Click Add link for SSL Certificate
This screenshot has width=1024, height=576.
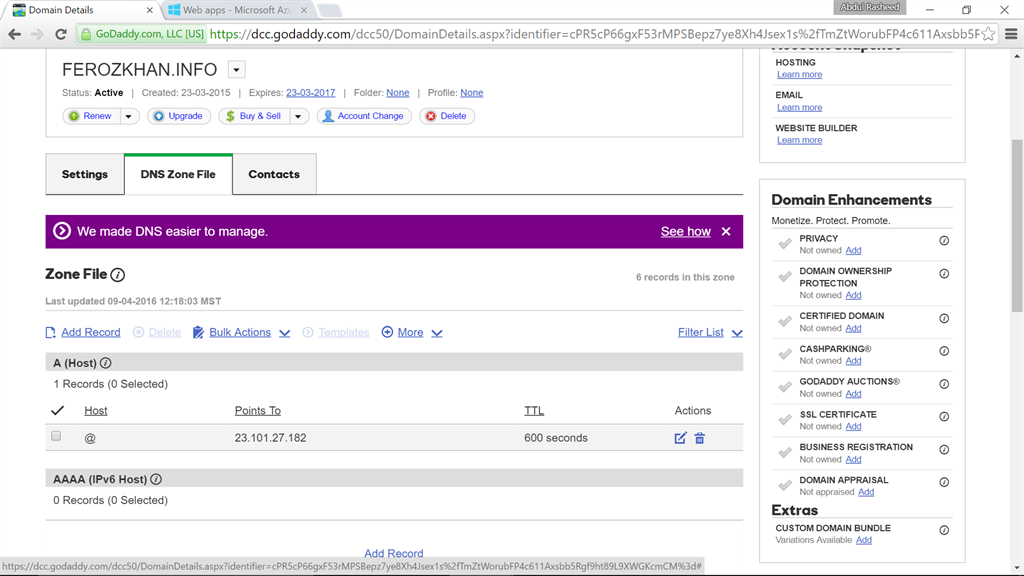(853, 426)
